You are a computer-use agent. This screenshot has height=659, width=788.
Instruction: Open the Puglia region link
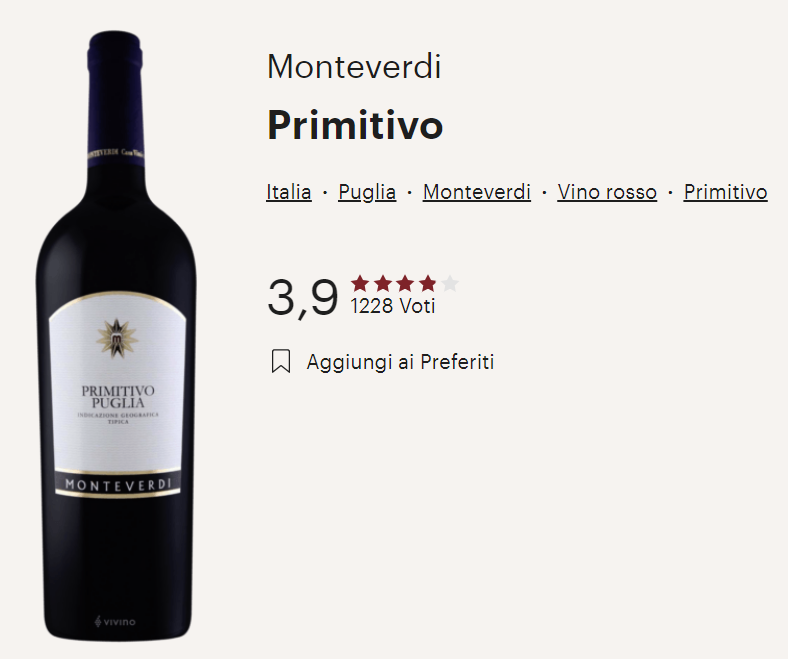pyautogui.click(x=367, y=192)
